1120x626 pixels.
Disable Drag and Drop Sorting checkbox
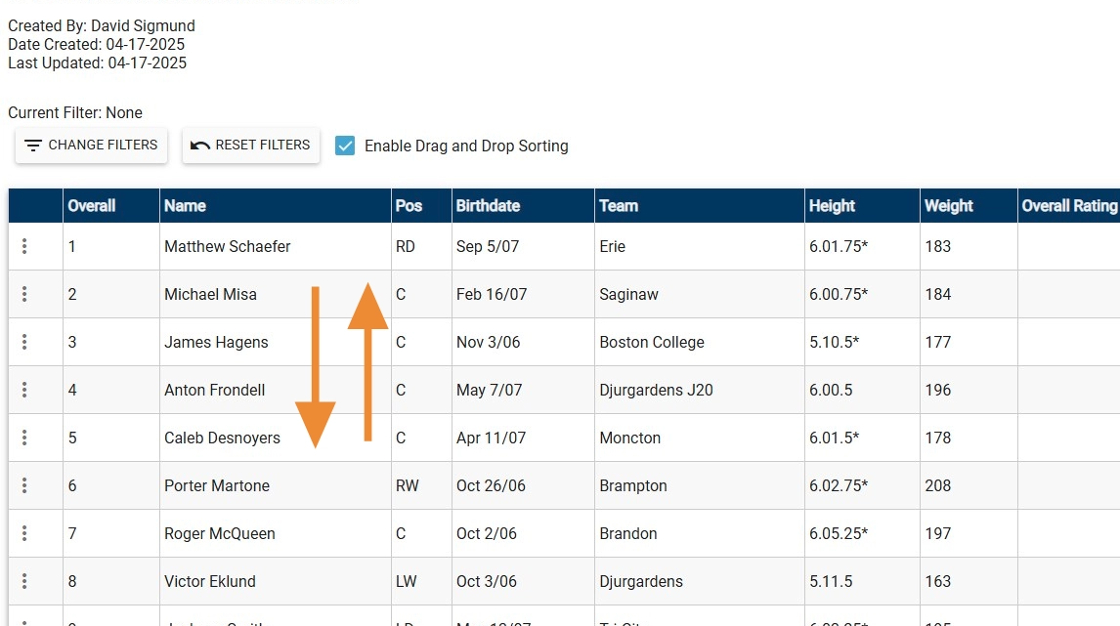point(345,146)
